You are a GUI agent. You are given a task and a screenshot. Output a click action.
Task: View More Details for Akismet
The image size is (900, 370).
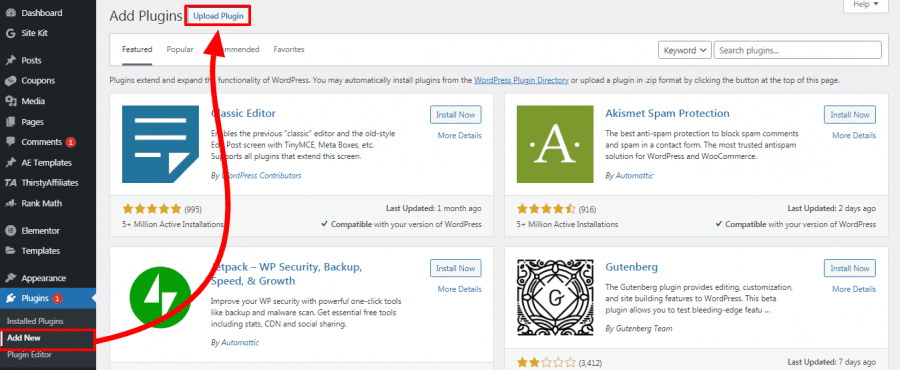854,136
